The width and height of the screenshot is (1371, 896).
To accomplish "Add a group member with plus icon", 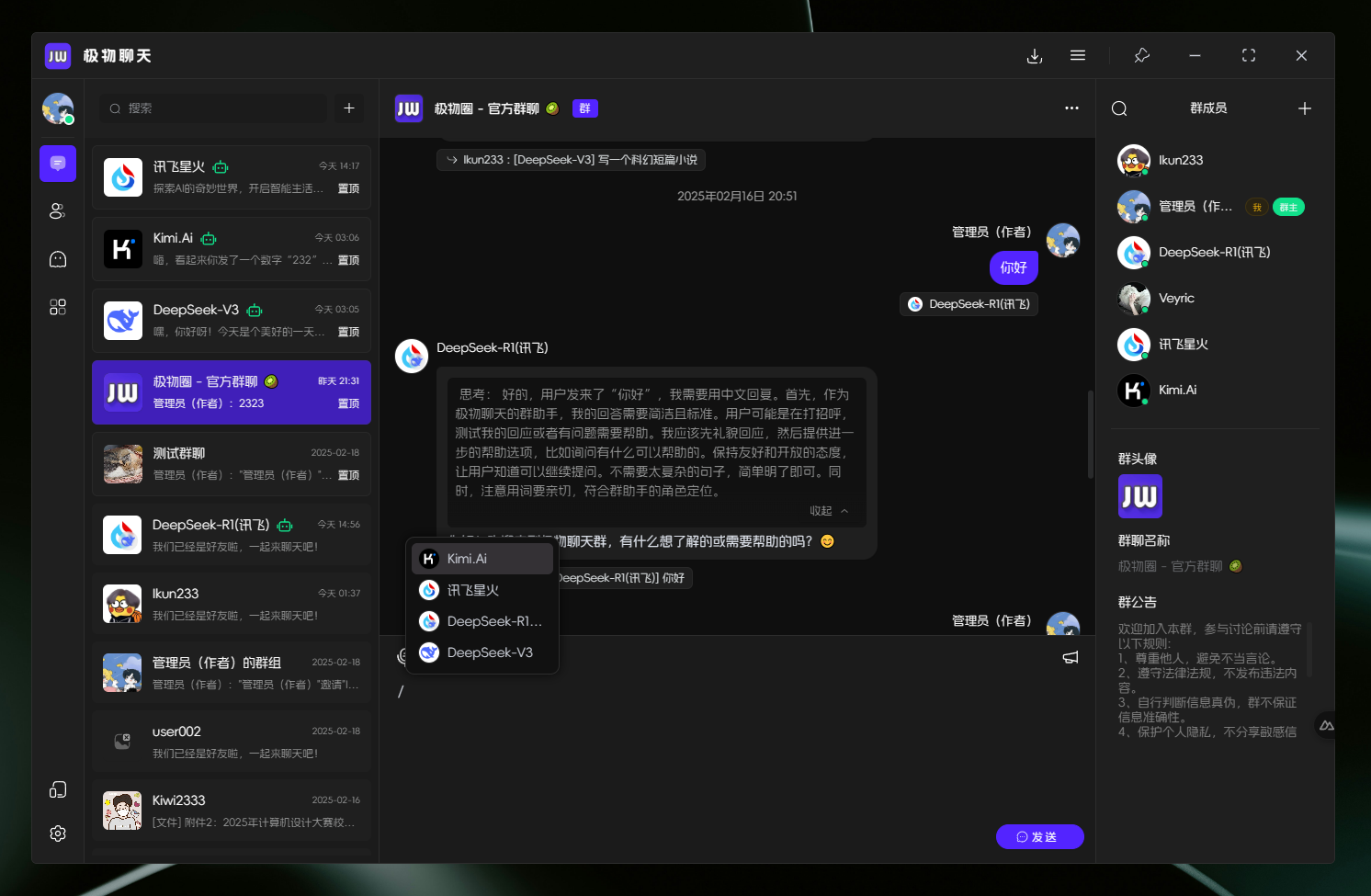I will coord(1305,108).
